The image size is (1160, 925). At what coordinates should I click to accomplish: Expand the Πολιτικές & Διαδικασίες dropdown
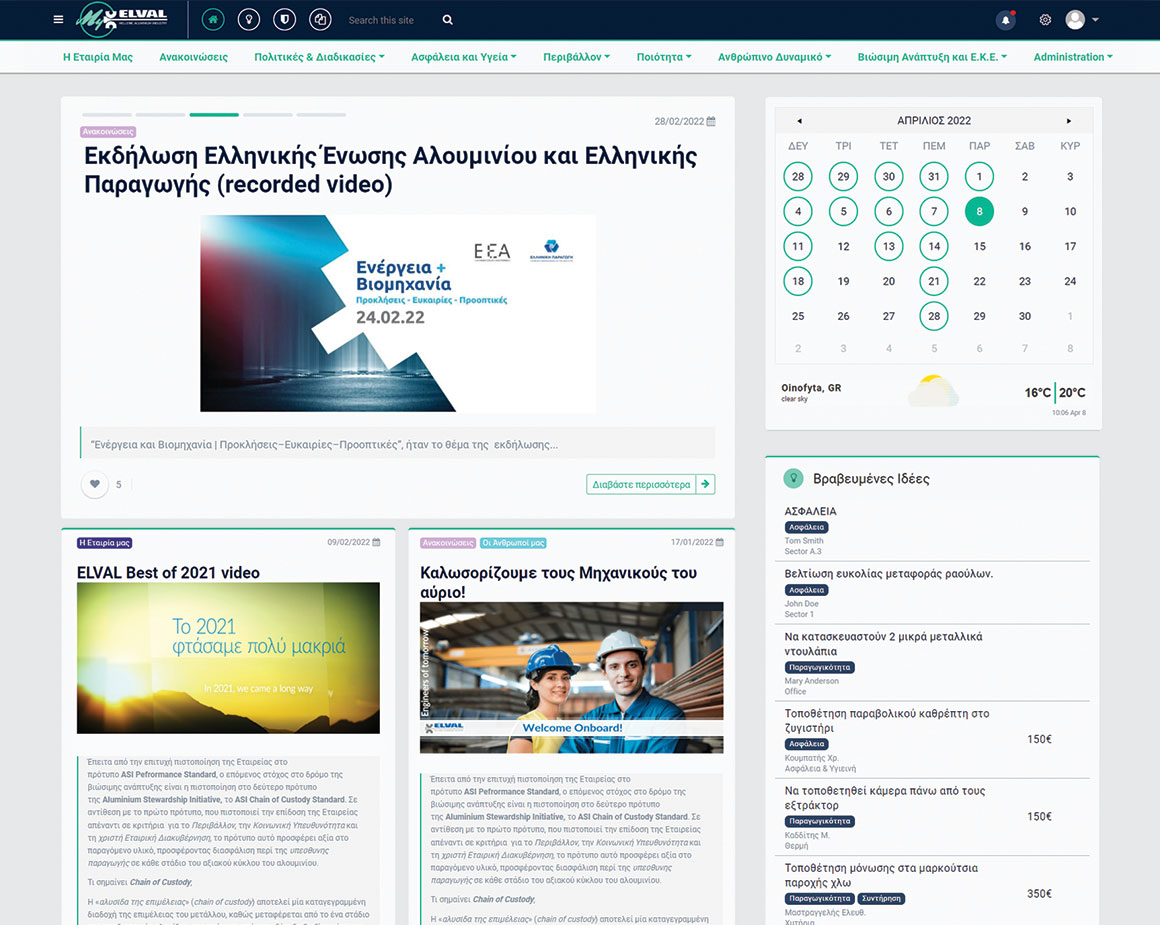point(319,57)
